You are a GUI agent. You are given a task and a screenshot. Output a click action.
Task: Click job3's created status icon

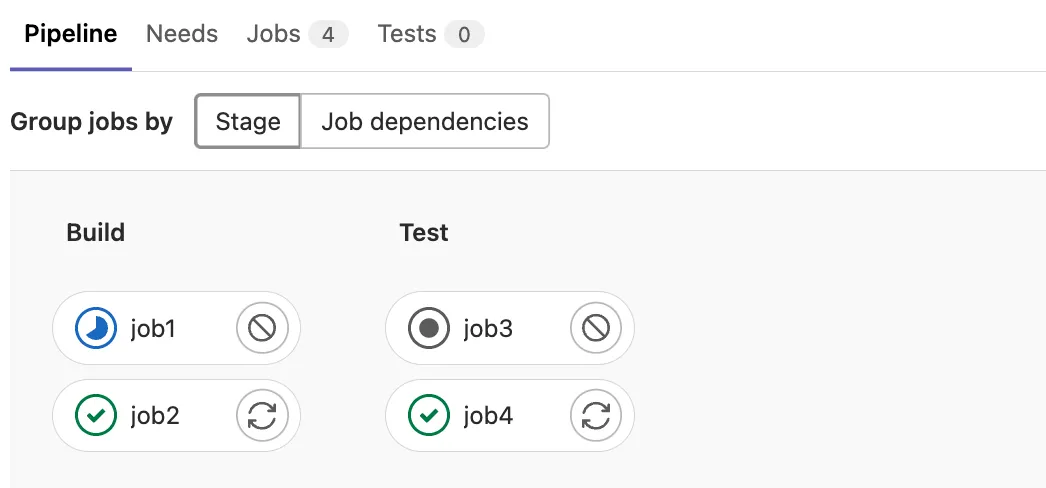[x=429, y=328]
